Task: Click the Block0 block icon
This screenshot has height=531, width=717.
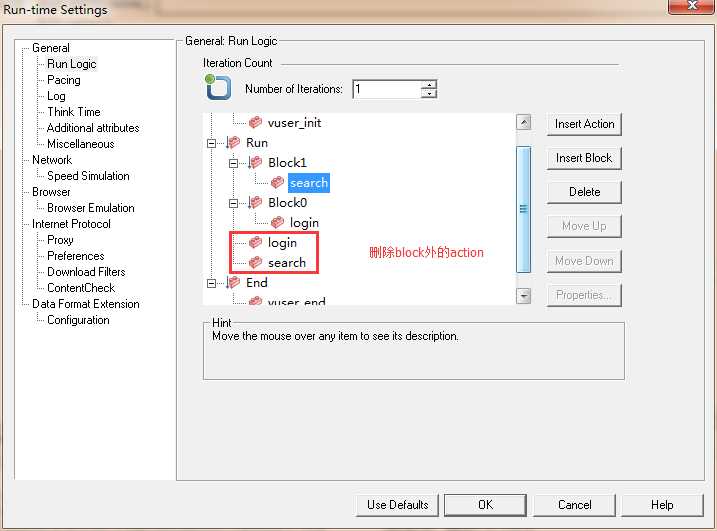Action: click(x=255, y=202)
